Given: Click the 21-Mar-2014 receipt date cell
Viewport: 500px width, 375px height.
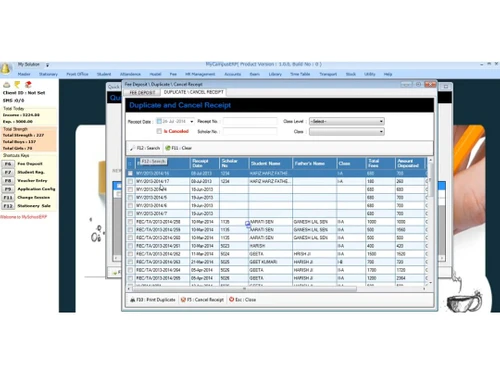Looking at the screenshot, I should click(x=204, y=262).
